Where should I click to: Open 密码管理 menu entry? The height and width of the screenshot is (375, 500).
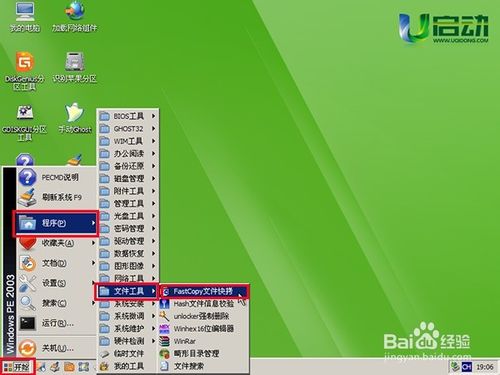[128, 229]
